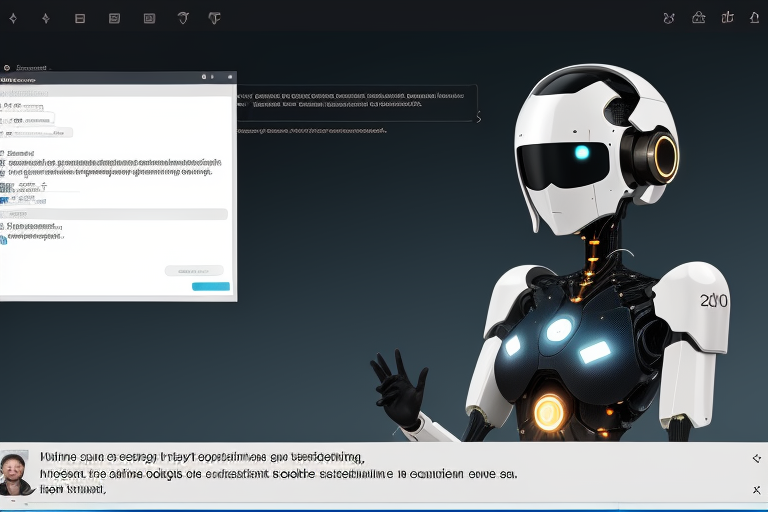Click the second icon in top-right icon group

pos(699,18)
